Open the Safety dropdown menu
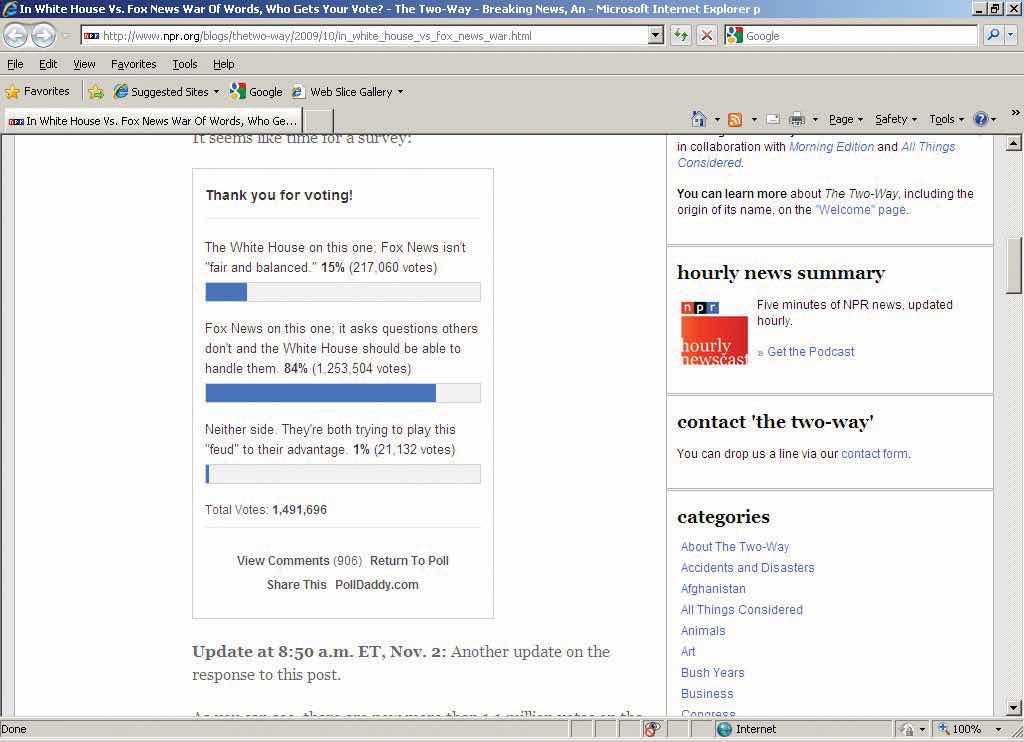 [895, 119]
